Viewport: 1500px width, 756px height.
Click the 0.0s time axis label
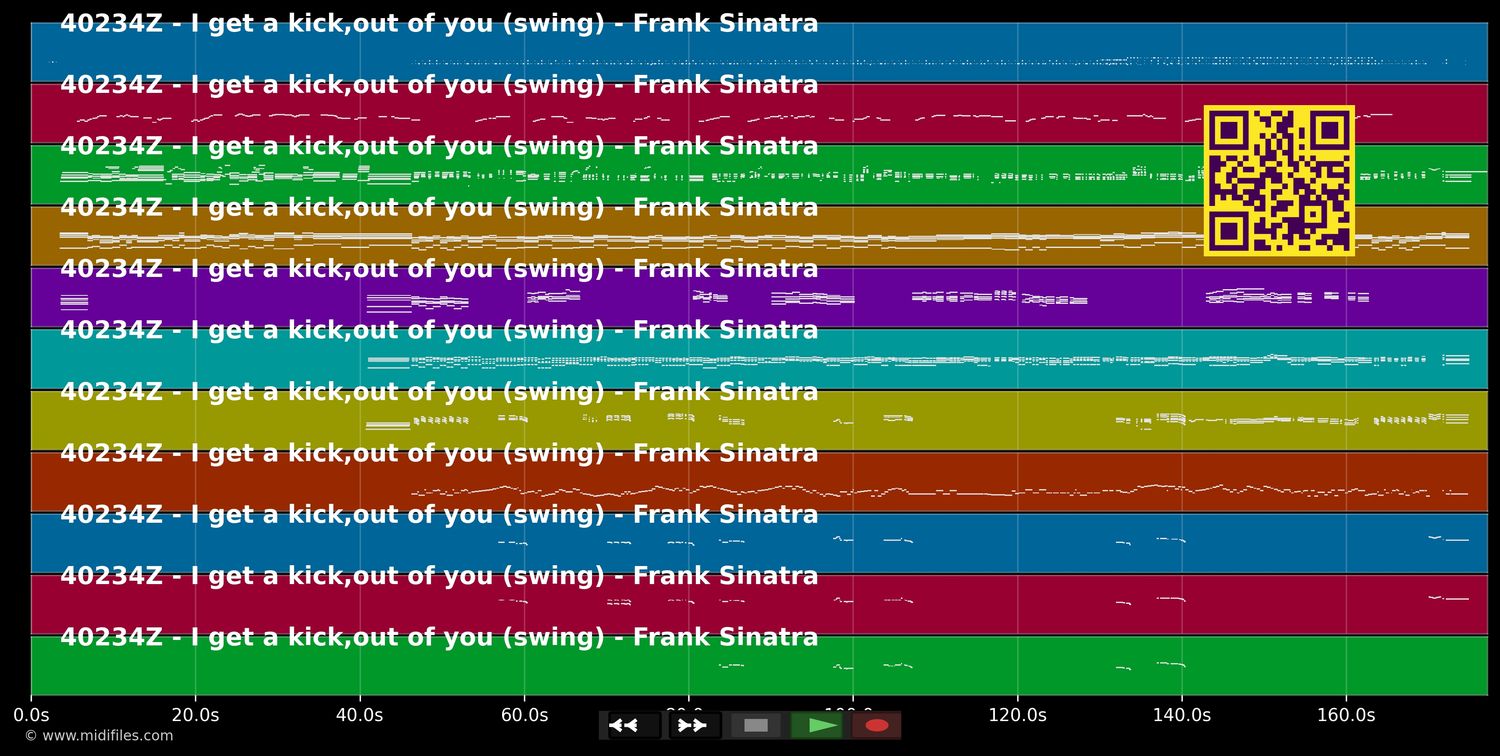(31, 715)
